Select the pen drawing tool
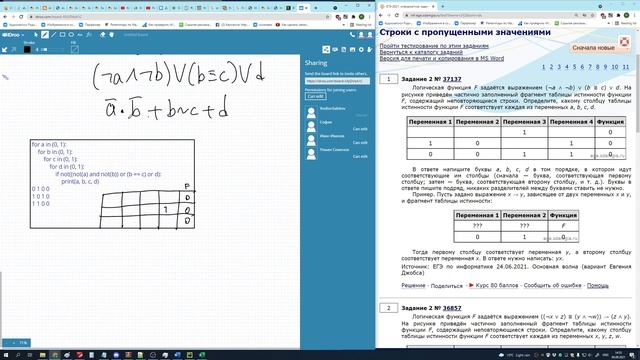640x360 pixels. pos(44,35)
